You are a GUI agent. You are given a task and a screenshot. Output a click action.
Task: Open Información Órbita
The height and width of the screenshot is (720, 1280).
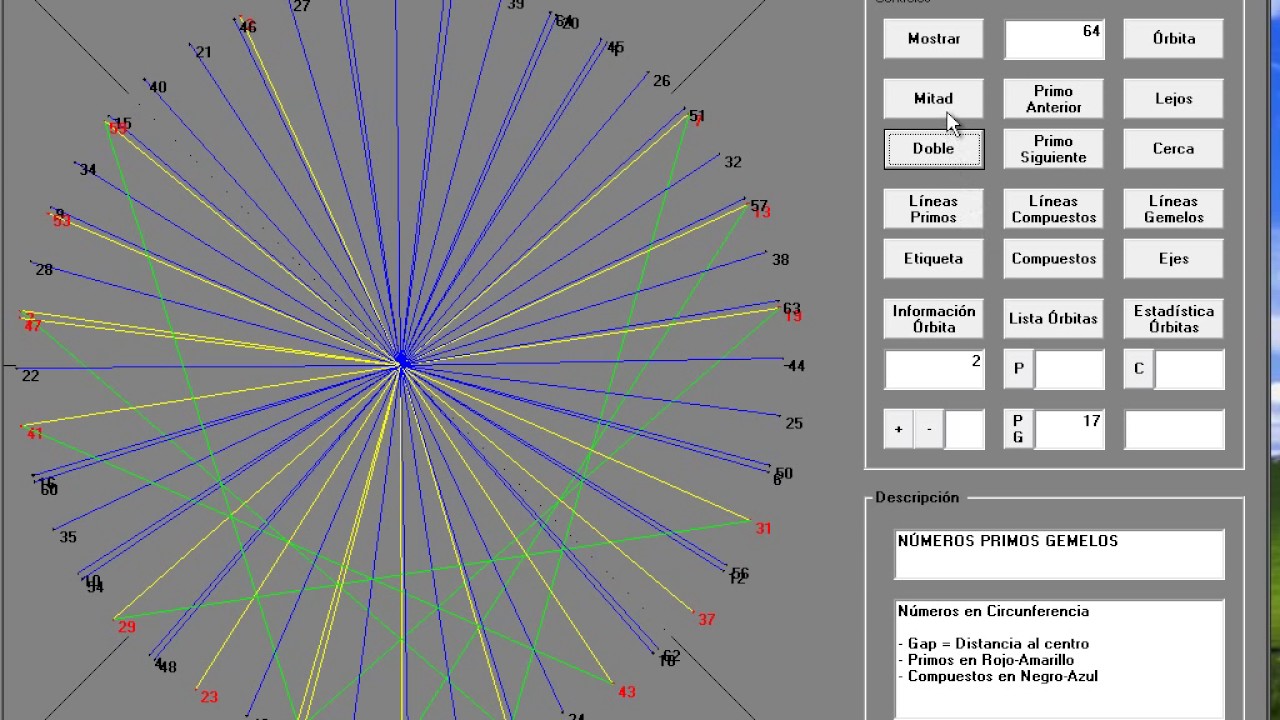point(934,319)
